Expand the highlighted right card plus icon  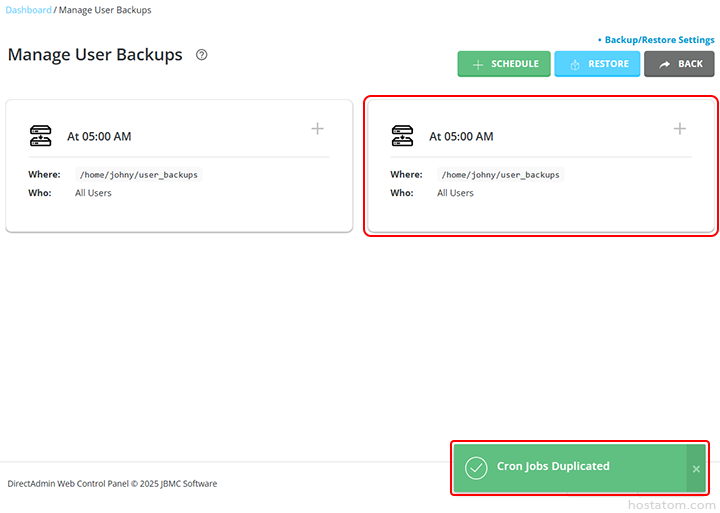pyautogui.click(x=680, y=129)
